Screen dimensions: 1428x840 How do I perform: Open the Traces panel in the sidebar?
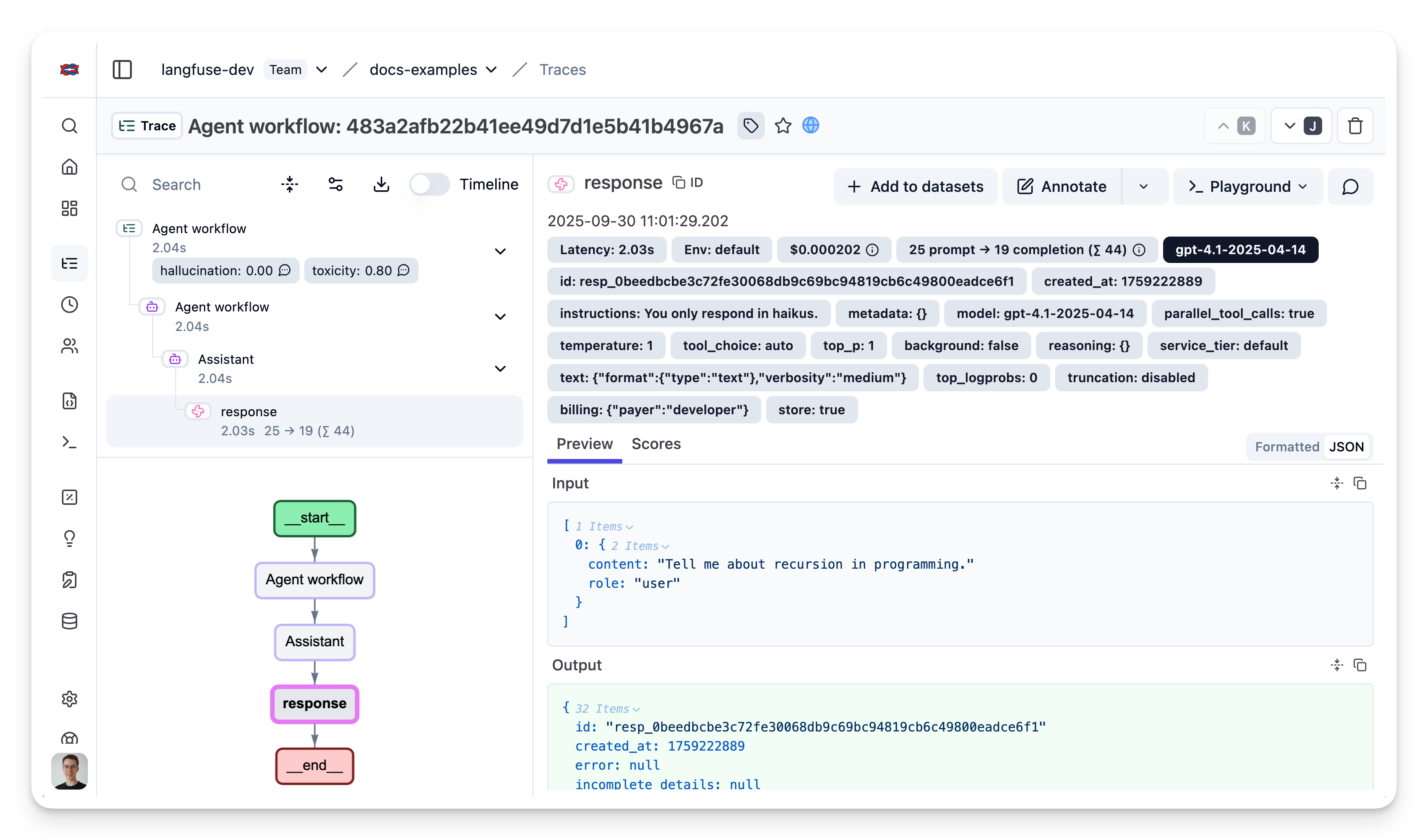[69, 263]
